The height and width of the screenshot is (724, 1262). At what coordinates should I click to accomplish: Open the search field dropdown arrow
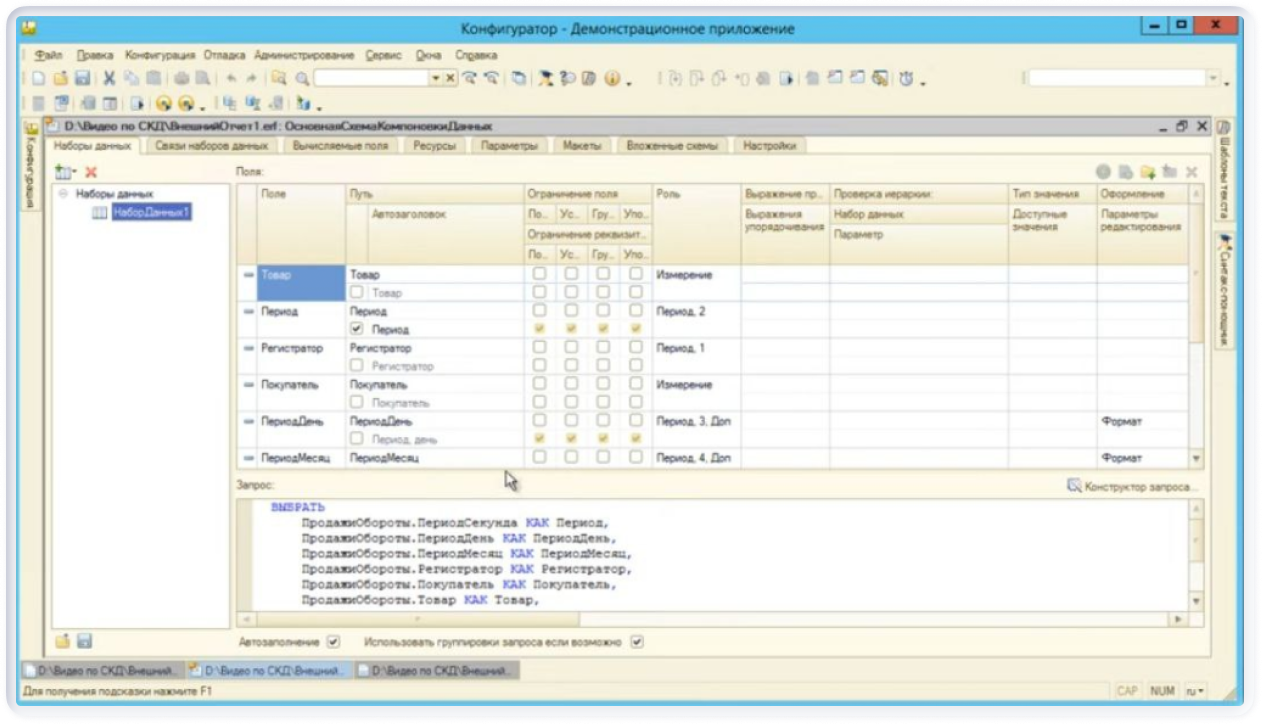click(436, 78)
